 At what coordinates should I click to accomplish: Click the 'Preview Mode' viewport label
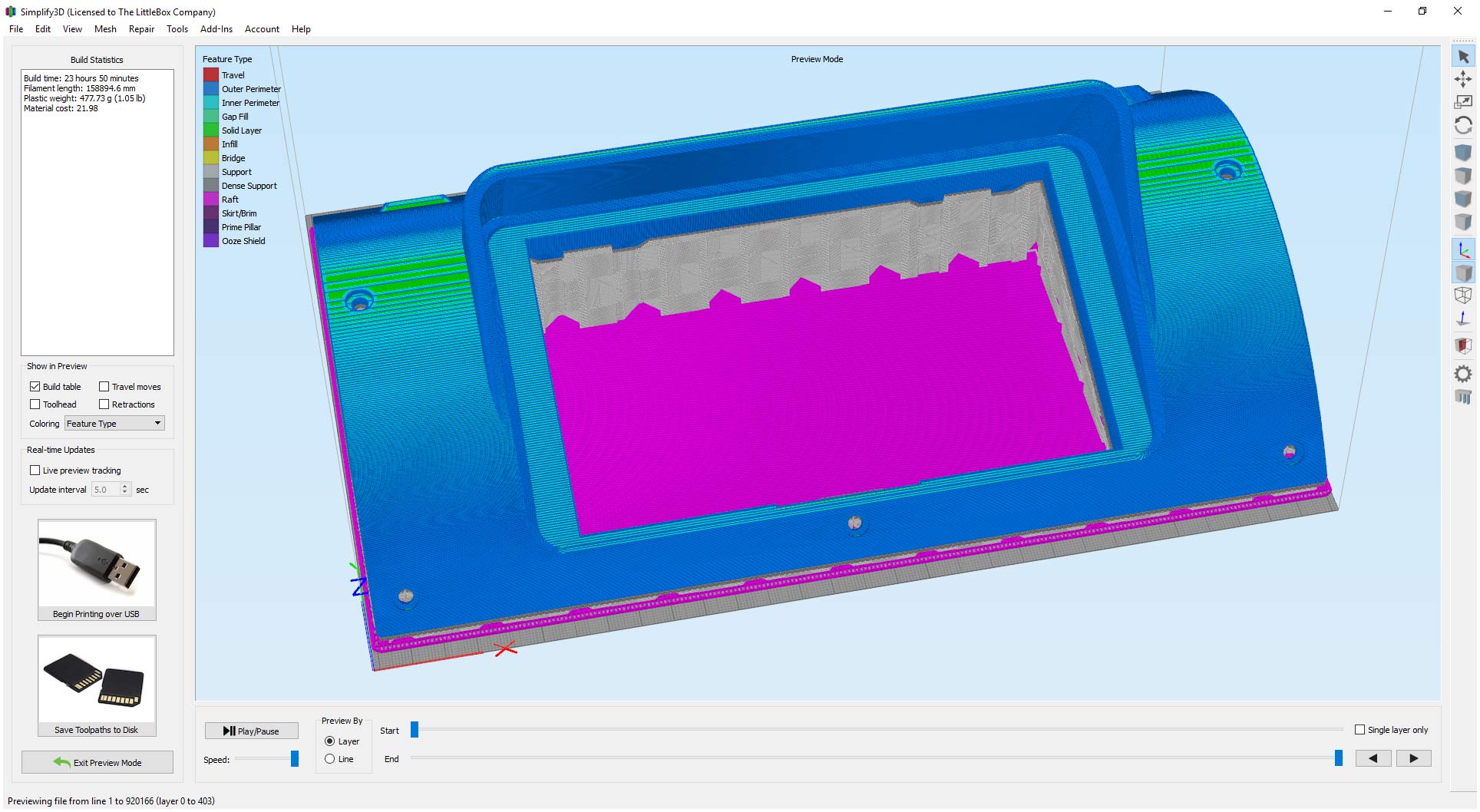[817, 59]
